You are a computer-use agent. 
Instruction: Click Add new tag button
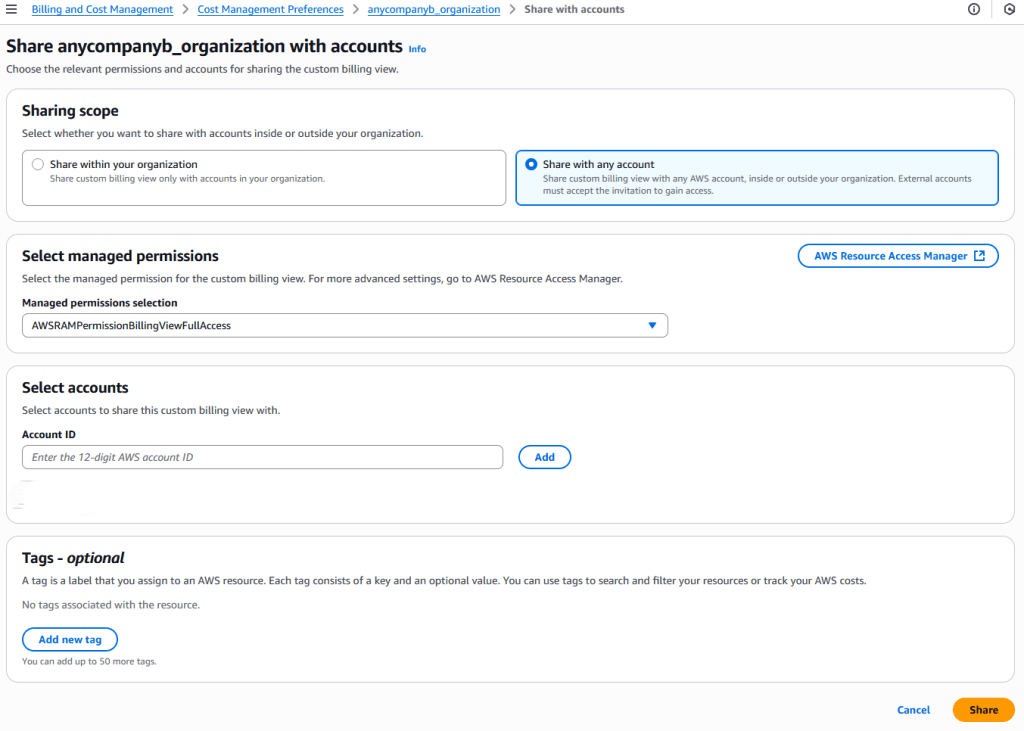click(70, 639)
